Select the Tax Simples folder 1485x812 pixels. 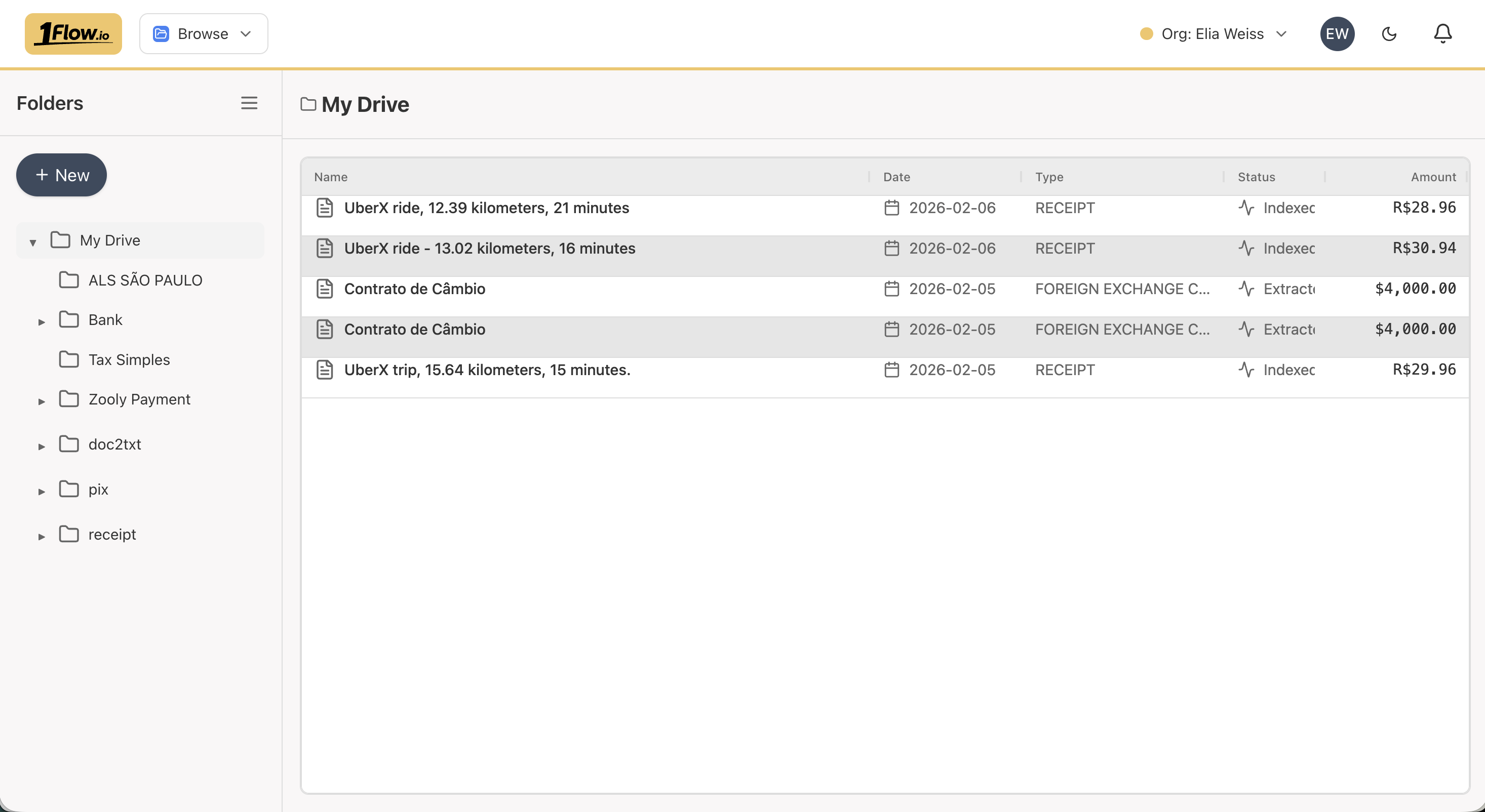129,359
